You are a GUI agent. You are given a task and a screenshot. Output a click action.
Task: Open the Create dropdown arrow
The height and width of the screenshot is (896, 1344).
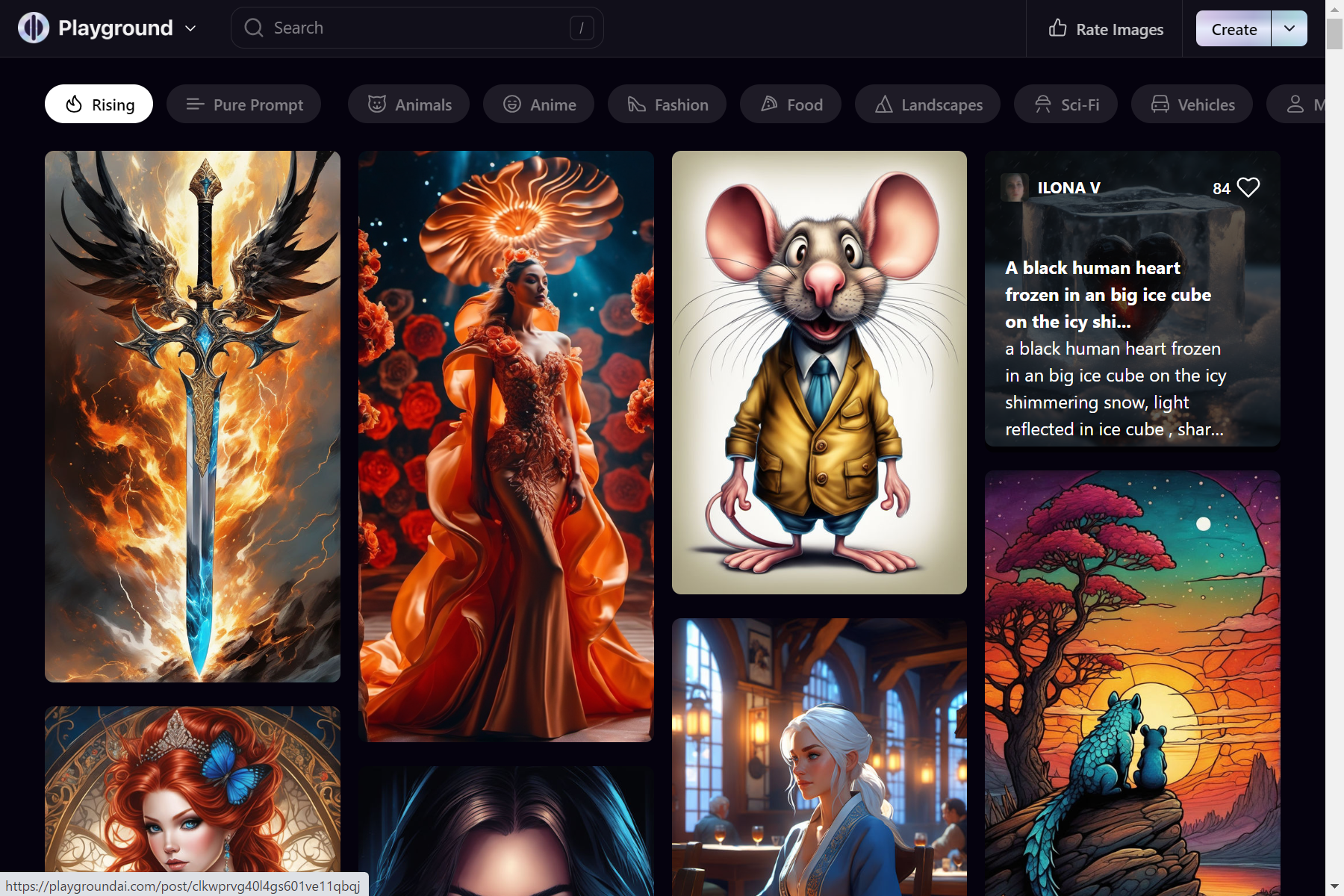click(1289, 28)
